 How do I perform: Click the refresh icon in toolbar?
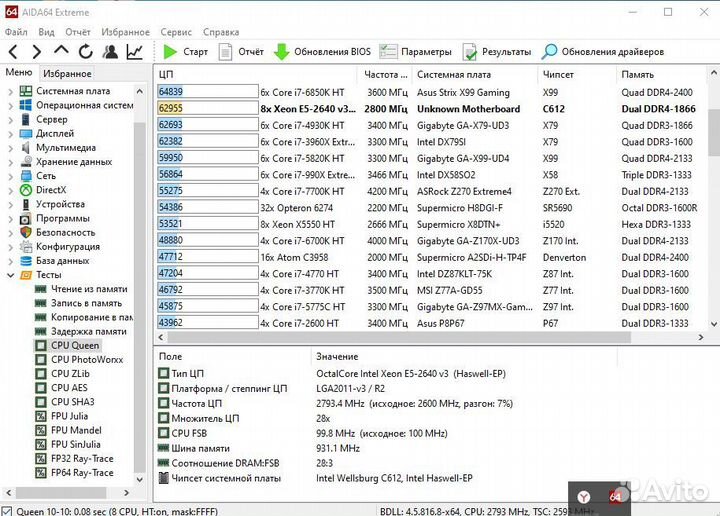[x=87, y=51]
